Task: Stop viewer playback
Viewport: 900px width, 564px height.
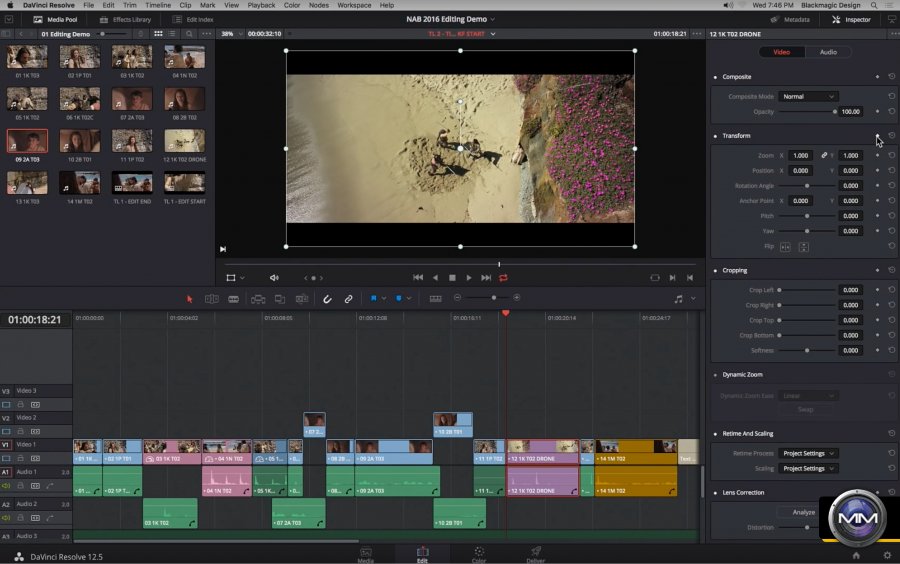Action: [452, 278]
